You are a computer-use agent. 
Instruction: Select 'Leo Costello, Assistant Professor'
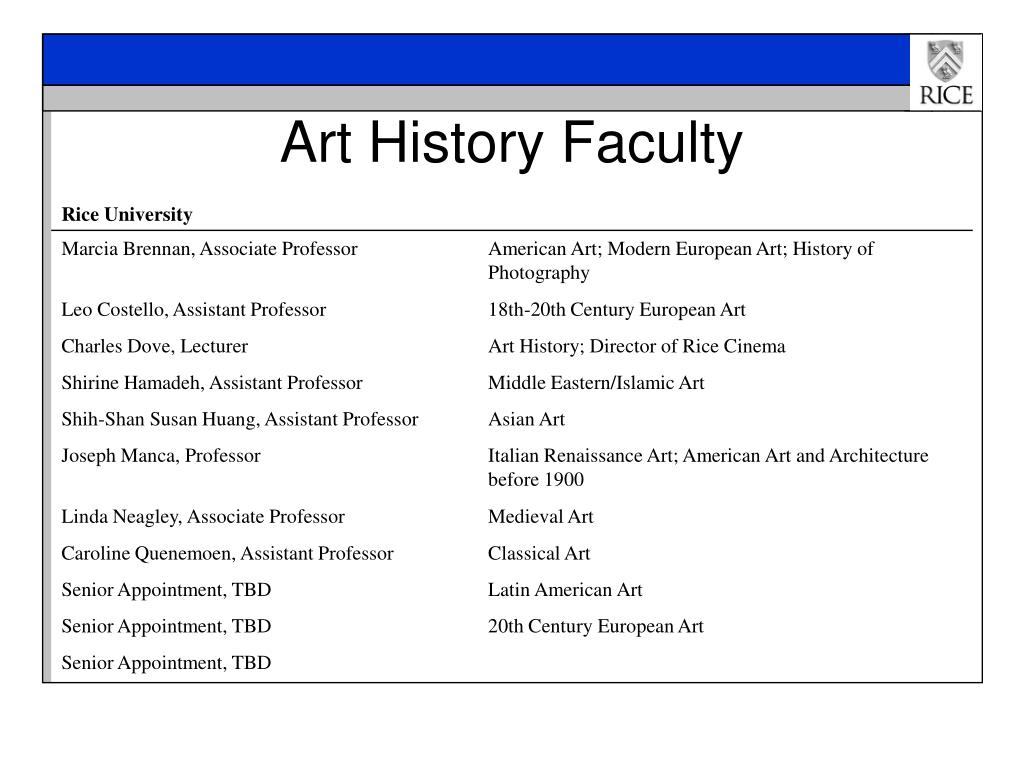(193, 310)
